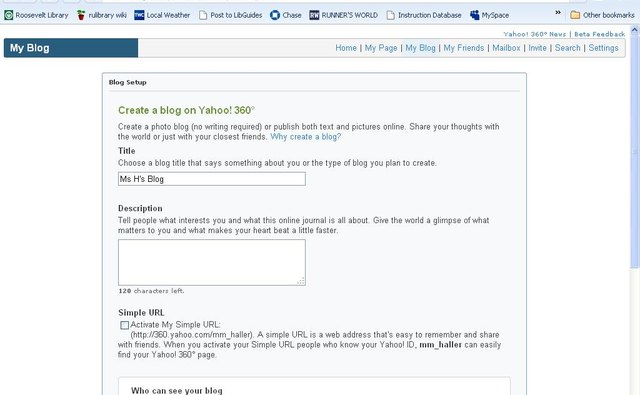Click the Instruction Database bookmark label
This screenshot has height=395, width=640.
pos(429,16)
